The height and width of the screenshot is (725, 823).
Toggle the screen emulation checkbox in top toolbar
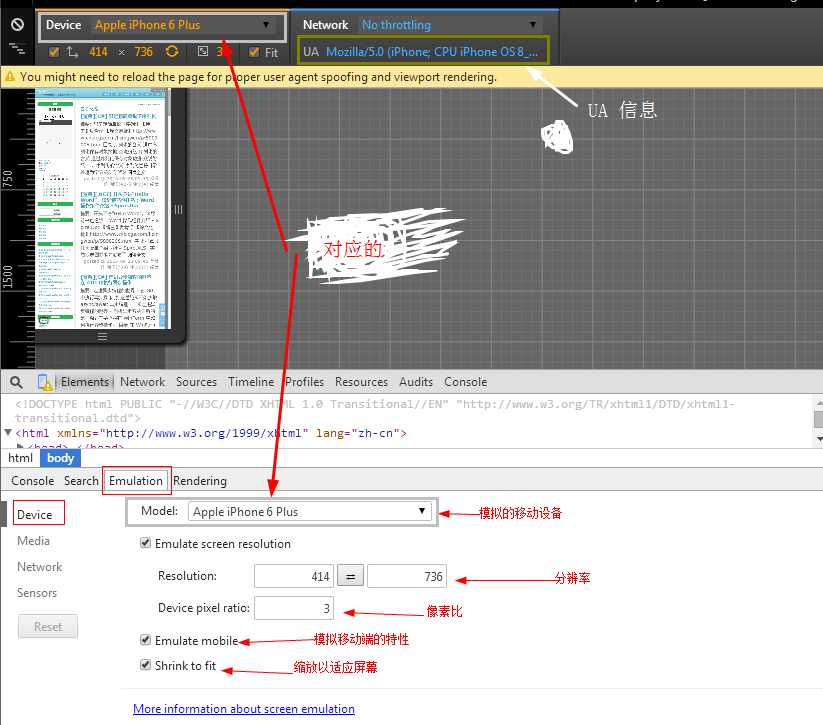(x=54, y=51)
